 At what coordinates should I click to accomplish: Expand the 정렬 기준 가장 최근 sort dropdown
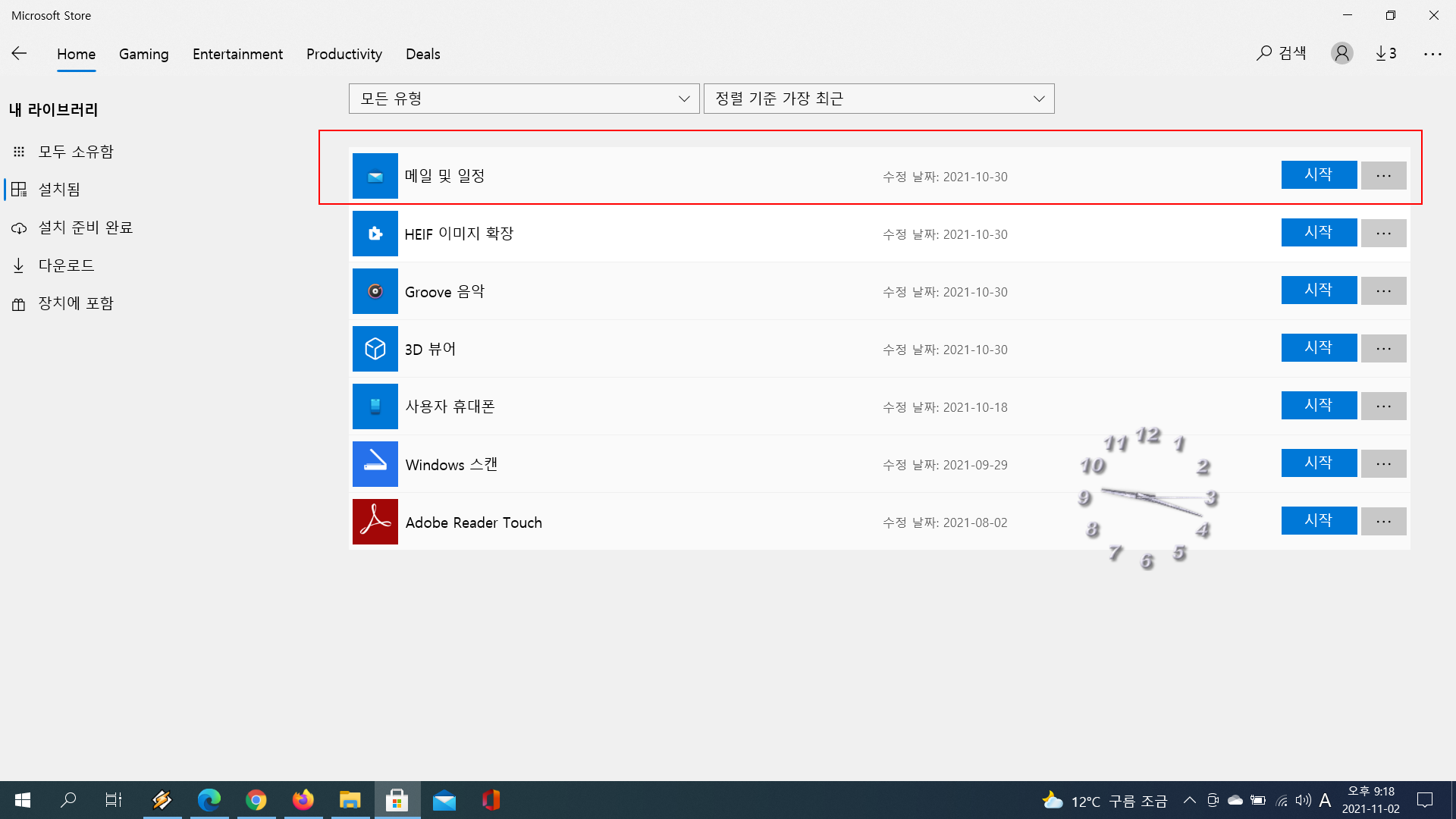pos(879,99)
